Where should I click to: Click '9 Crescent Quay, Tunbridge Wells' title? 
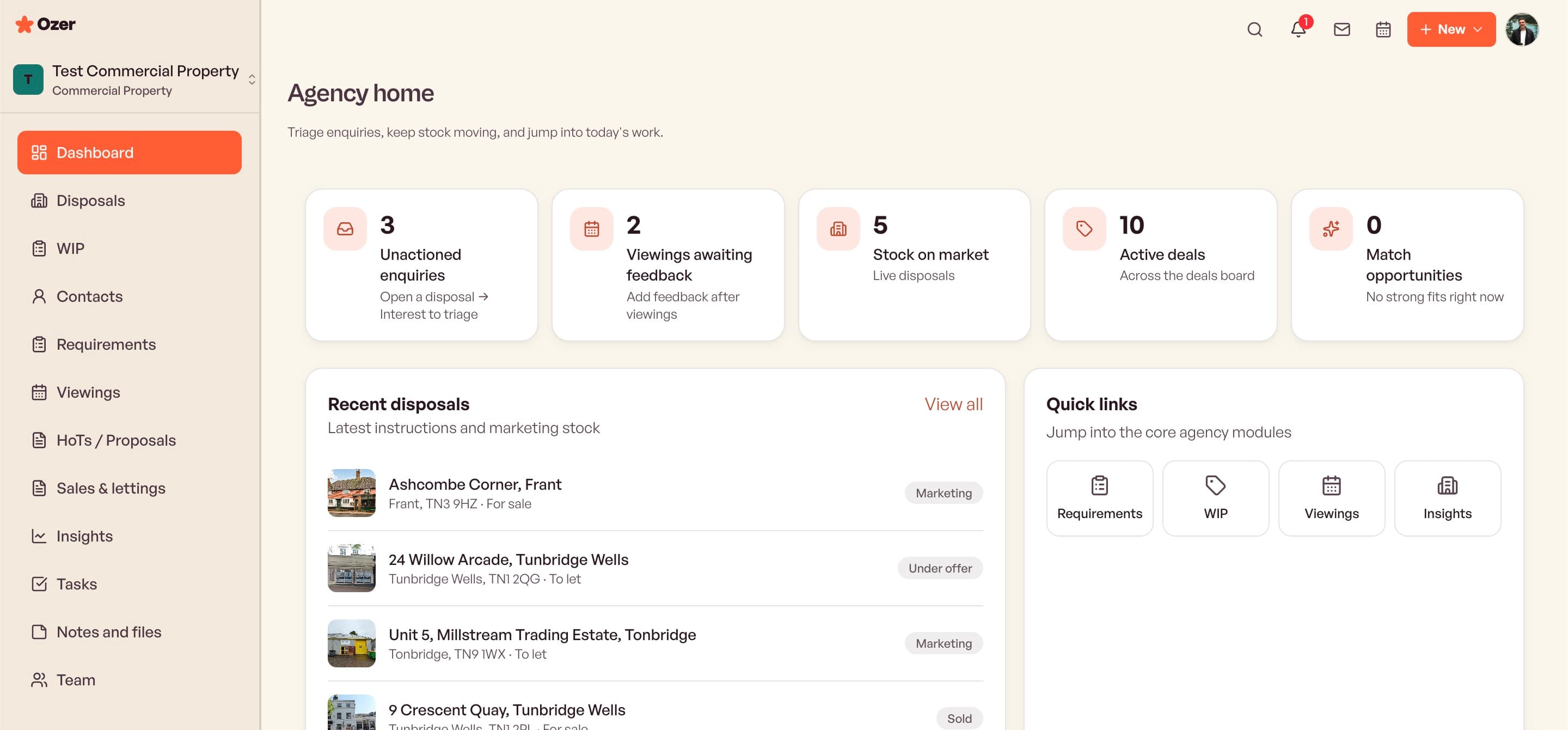click(x=507, y=710)
